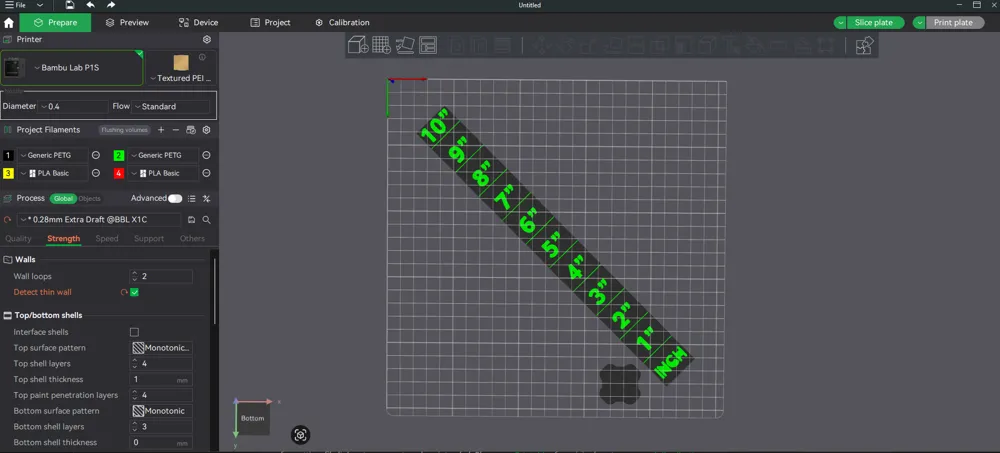The height and width of the screenshot is (453, 1000).
Task: Click the Add model cube icon
Action: (358, 45)
